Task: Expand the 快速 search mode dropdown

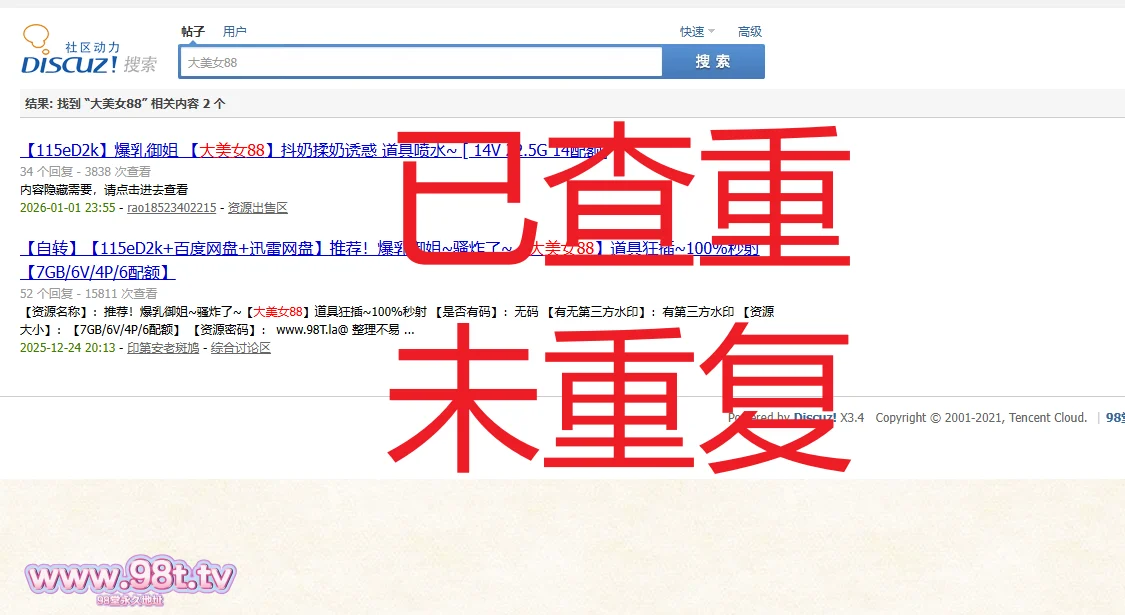Action: point(692,32)
